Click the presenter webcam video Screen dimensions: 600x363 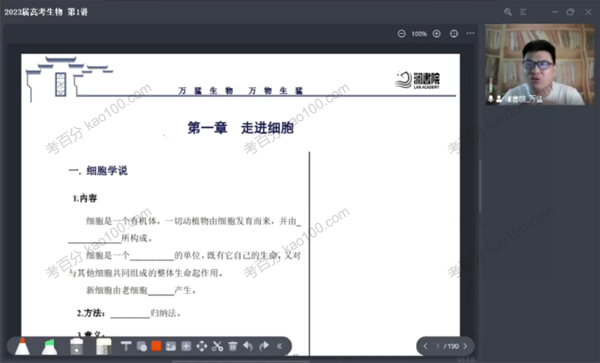click(540, 64)
